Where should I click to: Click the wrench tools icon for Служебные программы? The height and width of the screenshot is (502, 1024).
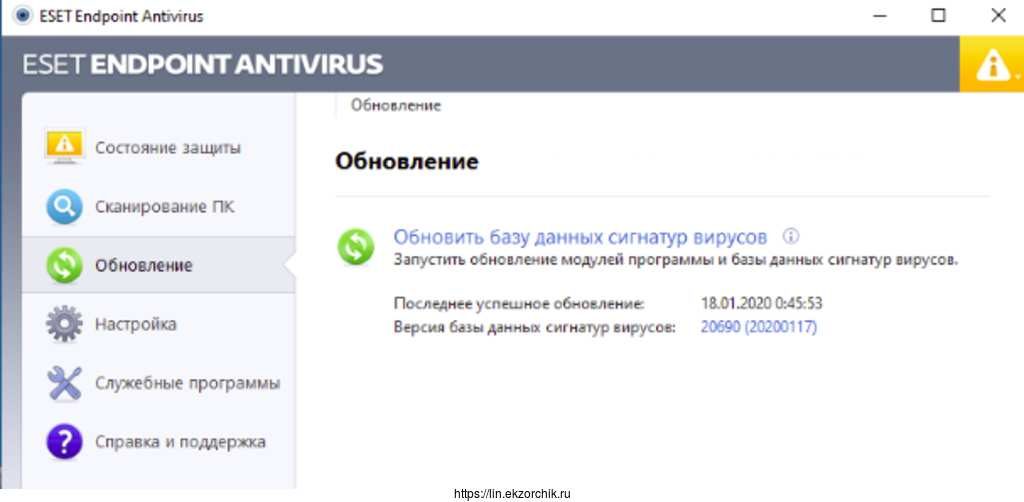65,384
